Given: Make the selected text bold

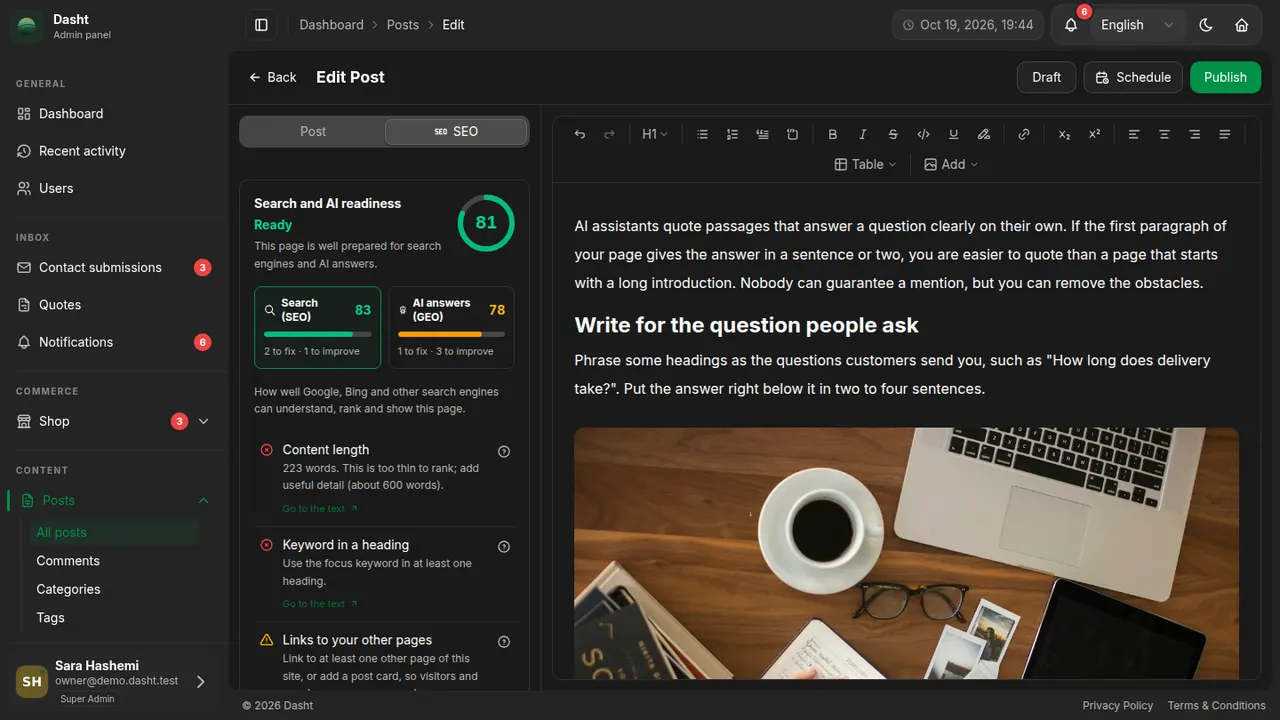Looking at the screenshot, I should [833, 134].
